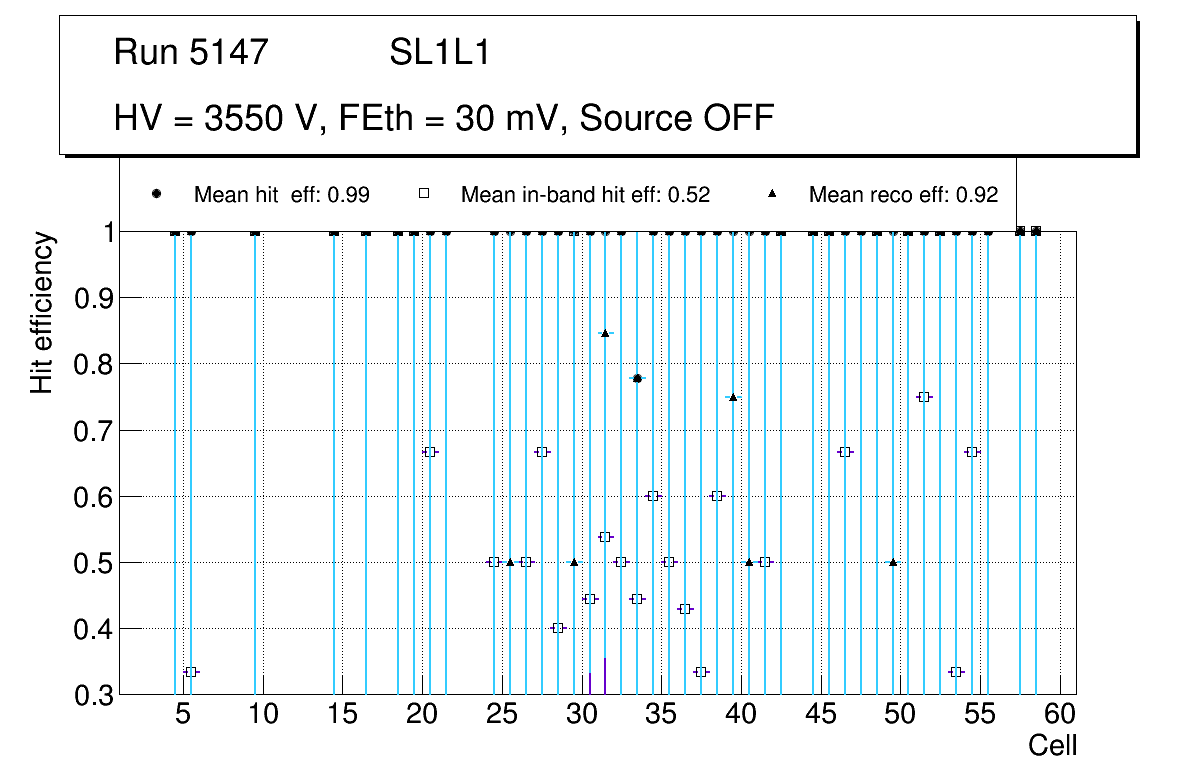Select the "Mean in-band hit eff: 0.52" legend entry
The image size is (1196, 772).
pos(585,195)
